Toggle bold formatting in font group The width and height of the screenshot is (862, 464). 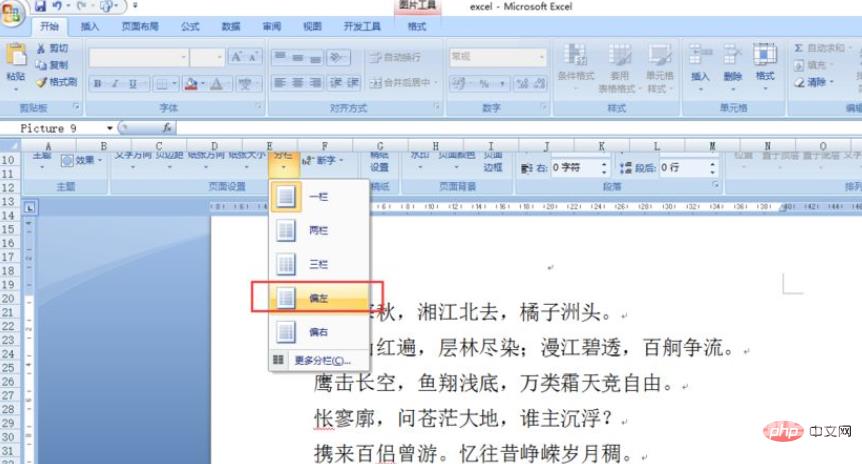point(99,83)
